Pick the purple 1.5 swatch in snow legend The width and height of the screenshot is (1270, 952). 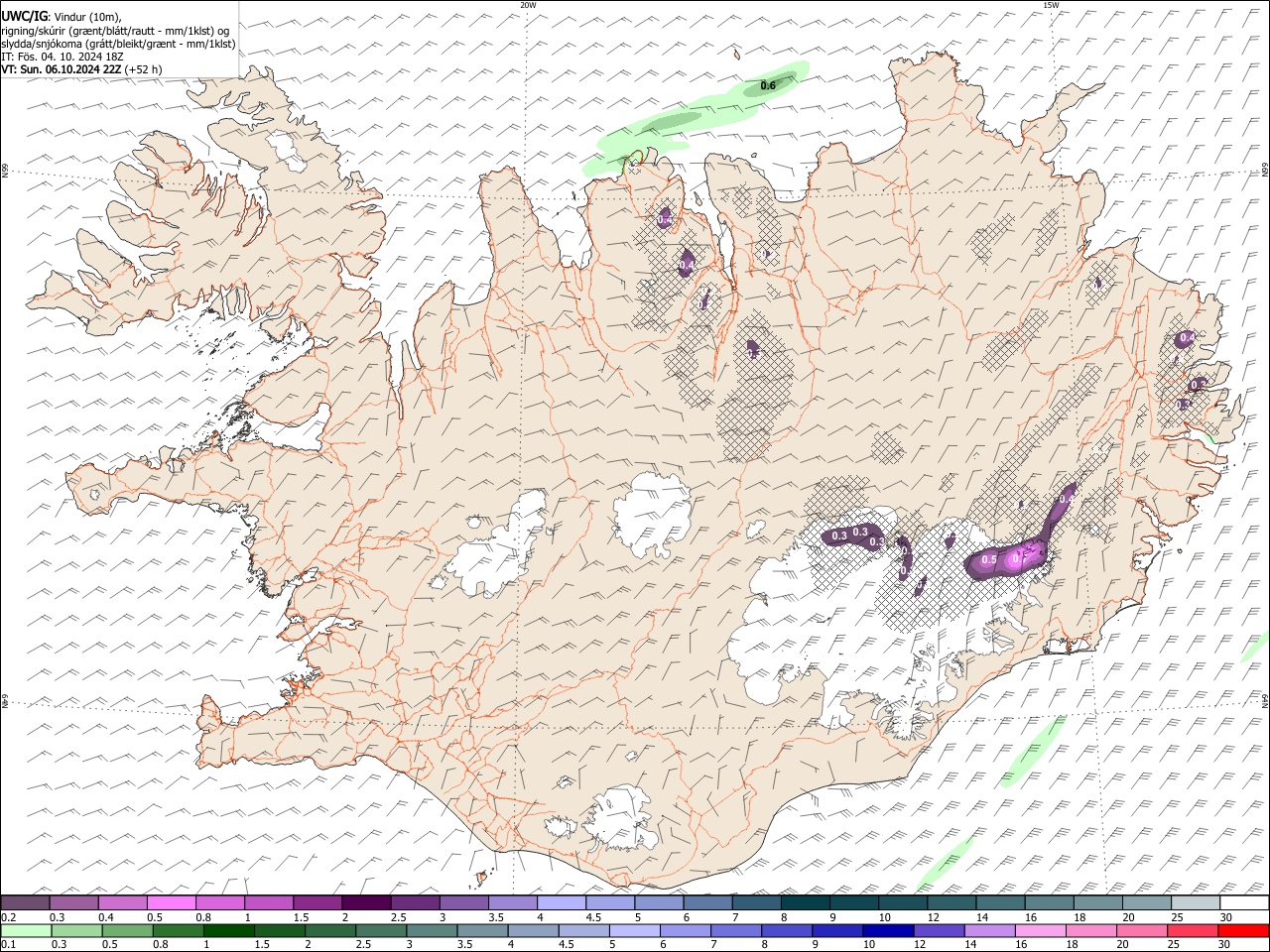point(317,902)
